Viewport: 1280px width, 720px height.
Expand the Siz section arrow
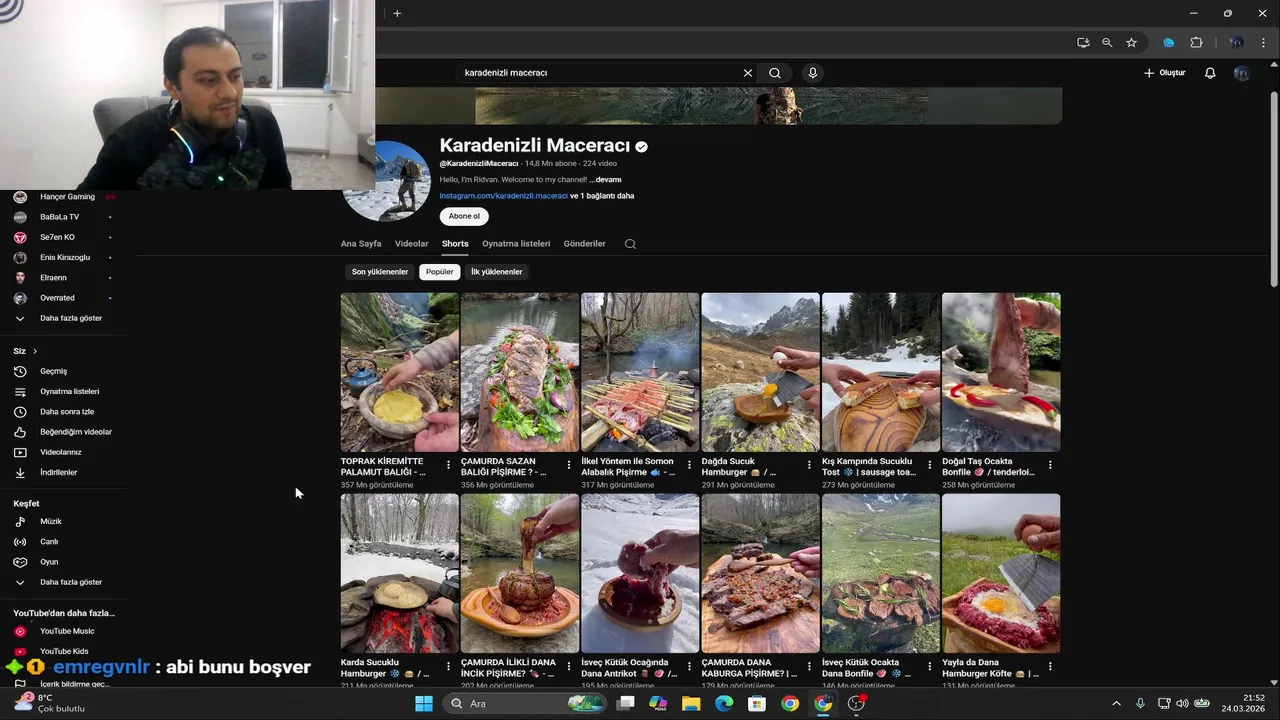point(35,351)
